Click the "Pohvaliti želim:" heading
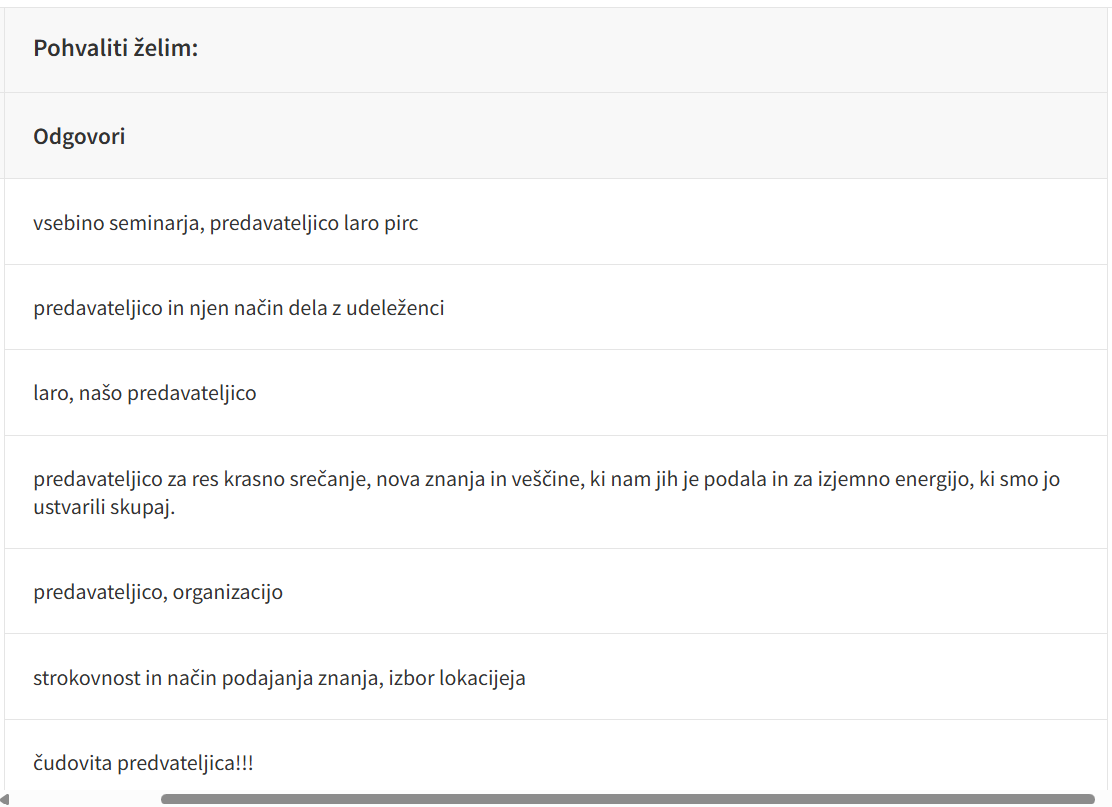The height and width of the screenshot is (807, 1112). pyautogui.click(x=116, y=48)
